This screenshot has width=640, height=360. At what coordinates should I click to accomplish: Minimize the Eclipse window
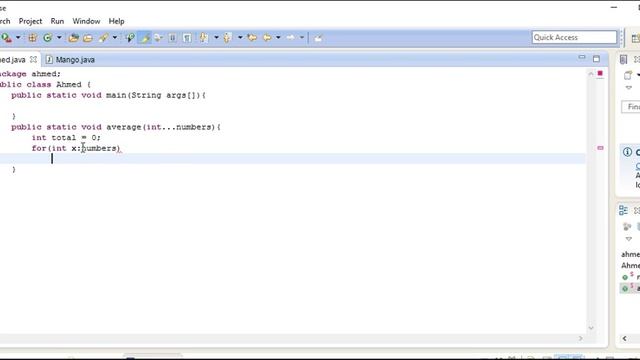tap(614, 7)
